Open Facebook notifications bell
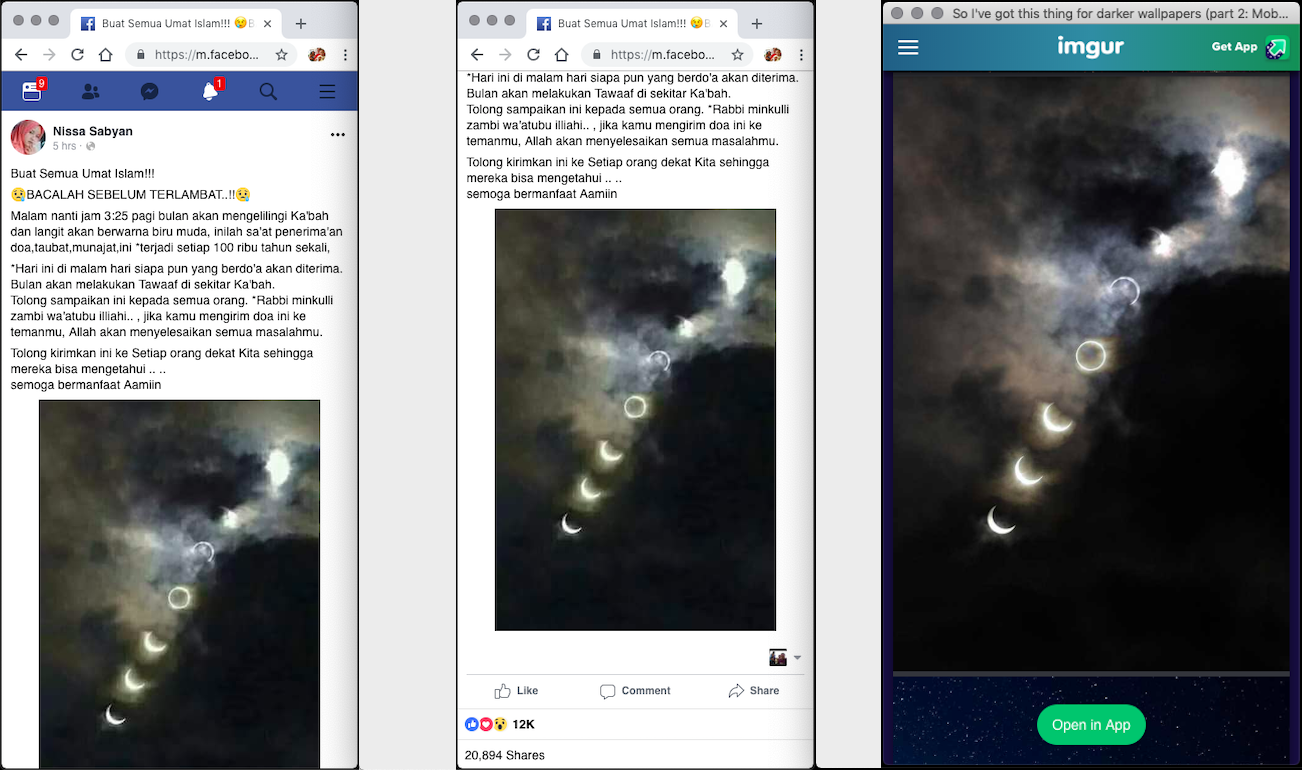Screen dimensions: 1302x770 [209, 92]
